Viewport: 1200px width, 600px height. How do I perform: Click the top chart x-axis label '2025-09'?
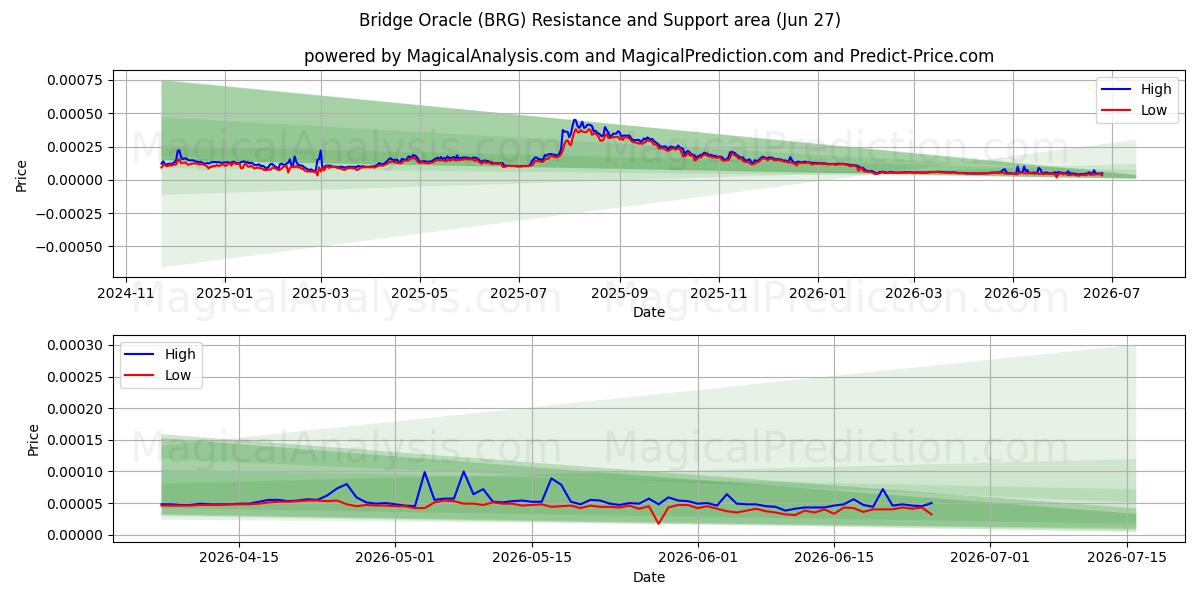pos(619,295)
